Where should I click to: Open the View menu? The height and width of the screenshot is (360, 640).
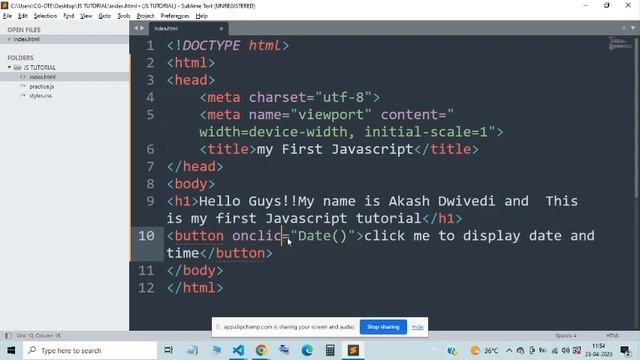86,16
